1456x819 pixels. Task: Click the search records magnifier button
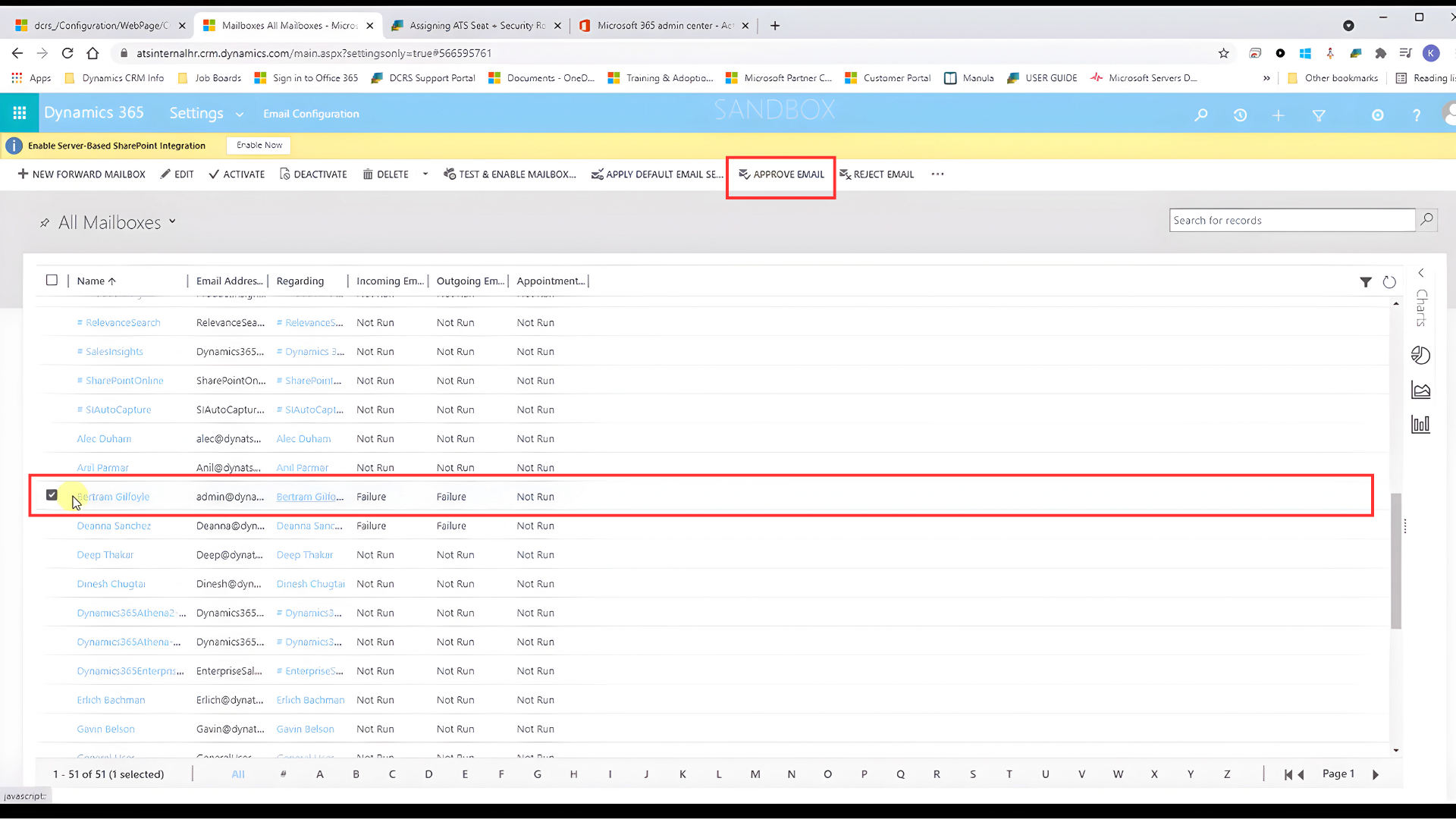coord(1426,220)
